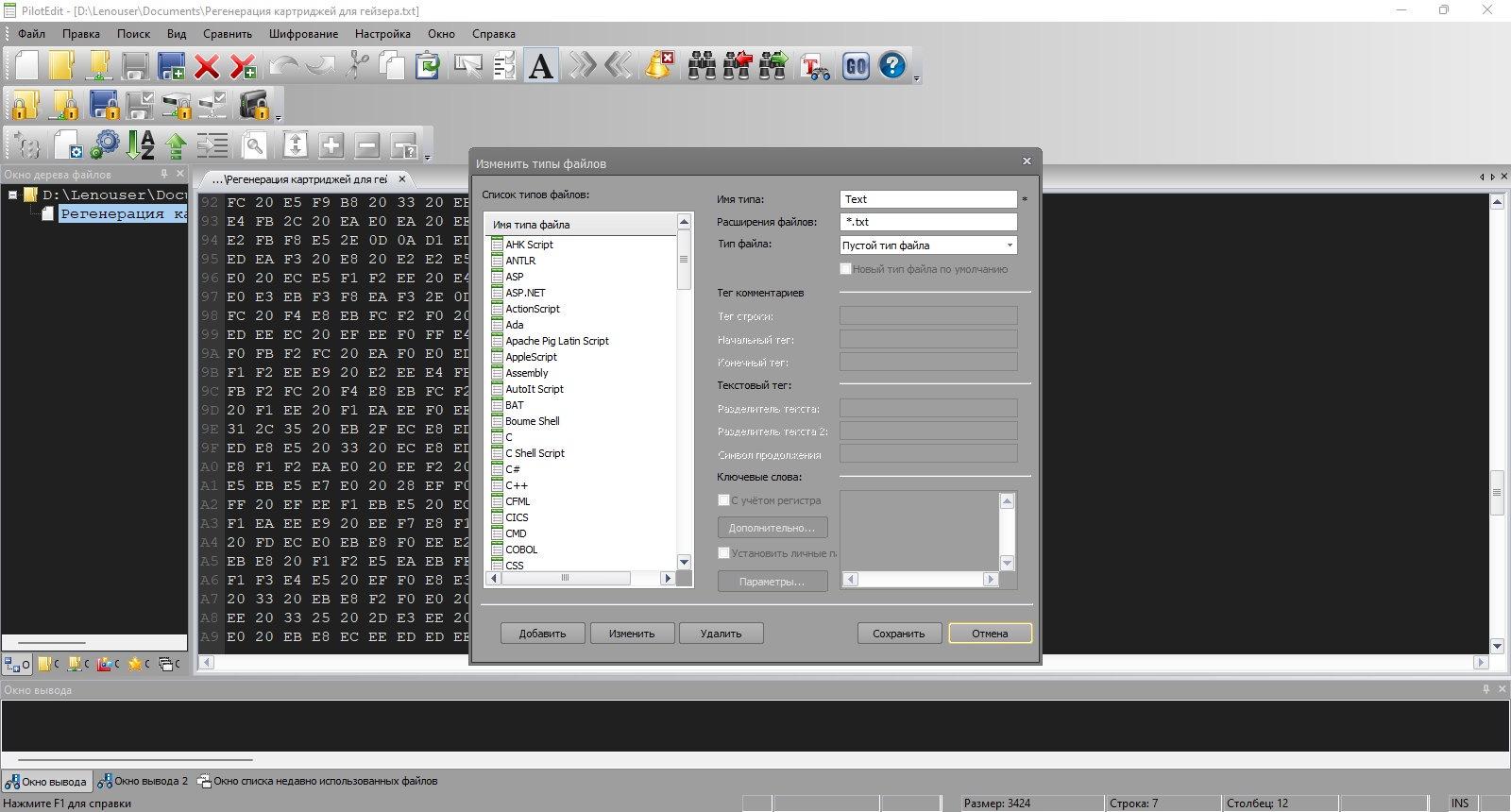Toggle the 'С учётом регистра' checkbox
The height and width of the screenshot is (812, 1511).
723,500
